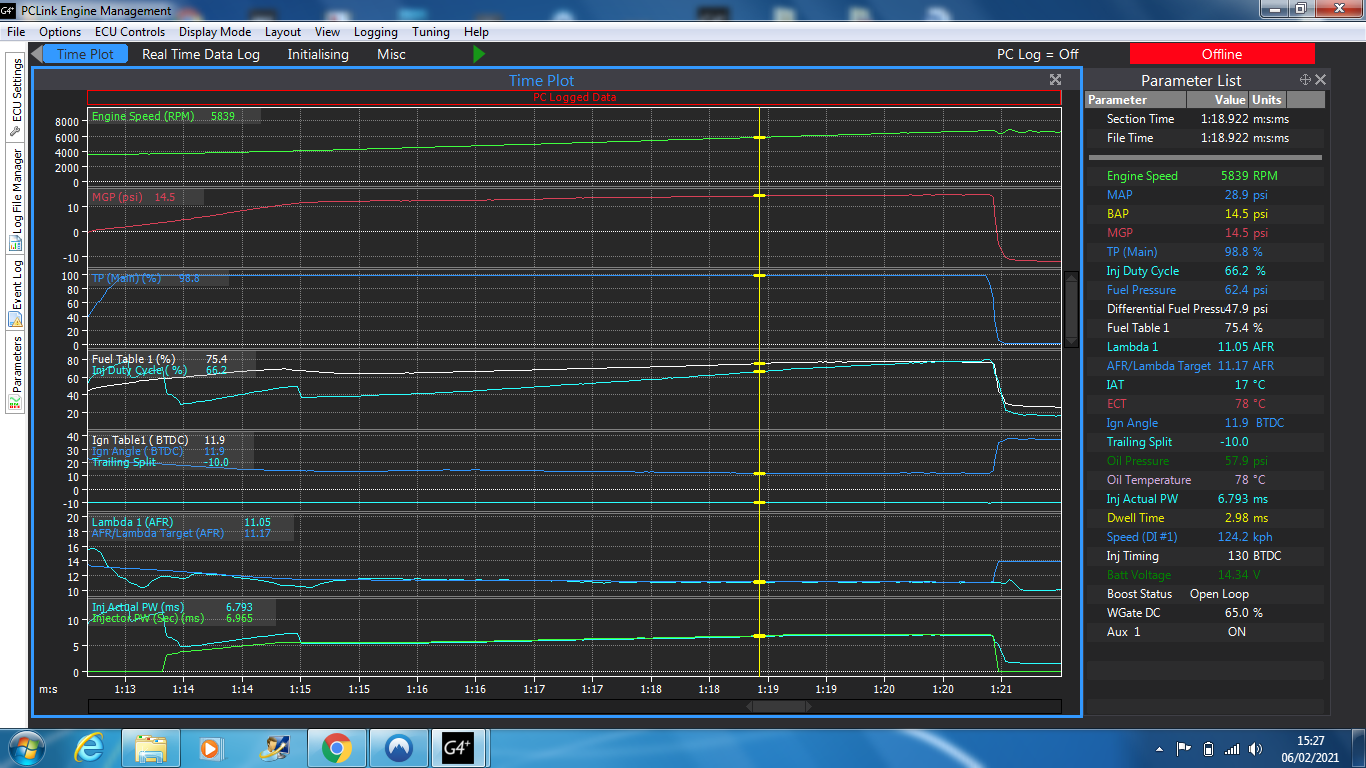Click the horizontal time scrollbar thumb
The height and width of the screenshot is (768, 1366).
(x=778, y=706)
